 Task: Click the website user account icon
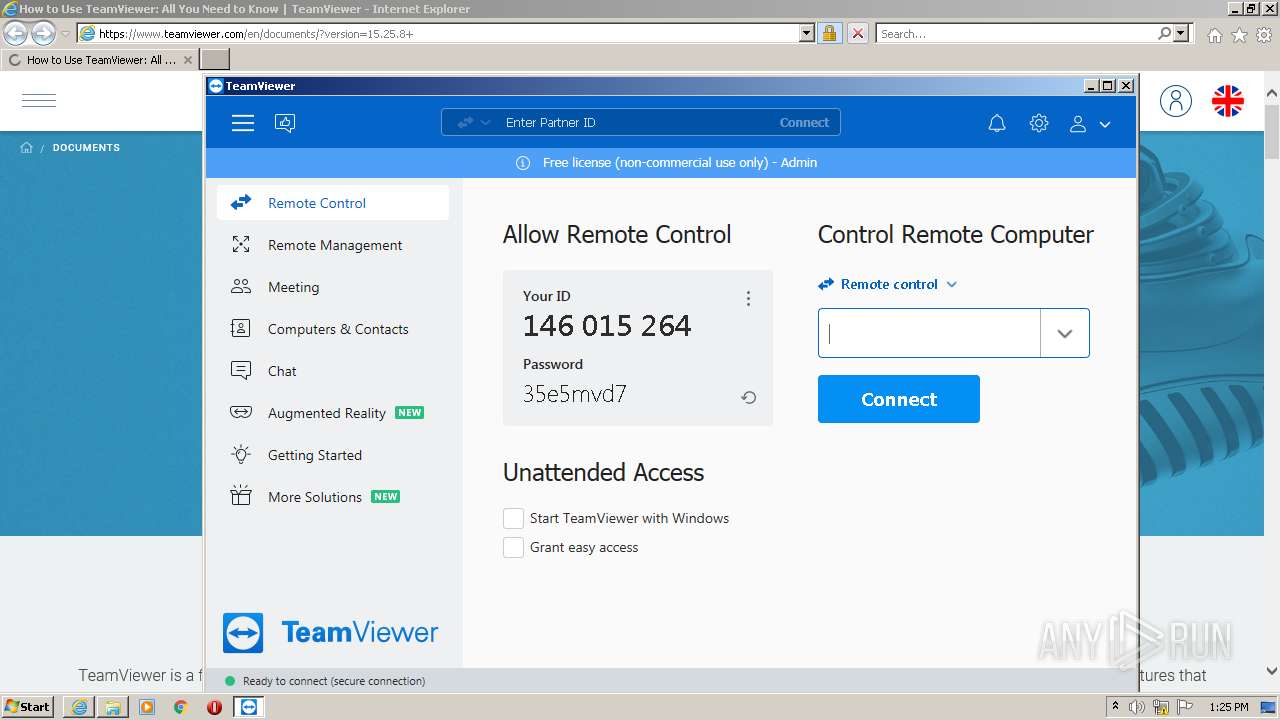click(1176, 100)
